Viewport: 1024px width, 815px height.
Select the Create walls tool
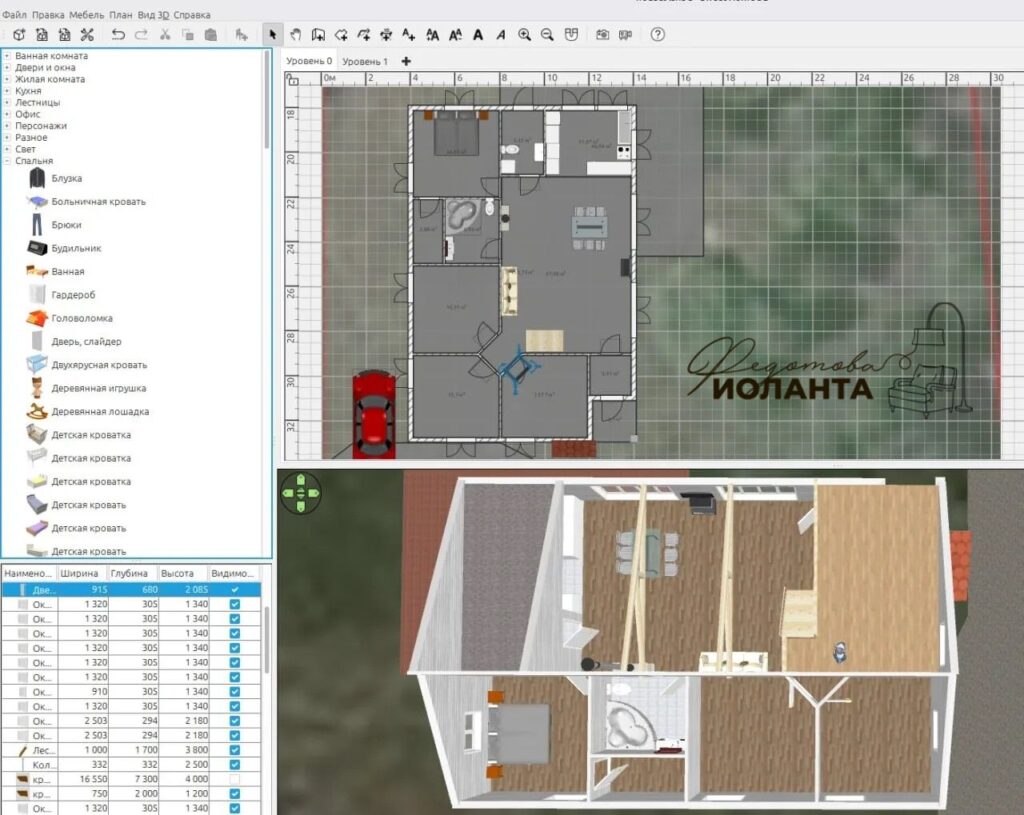pos(318,35)
